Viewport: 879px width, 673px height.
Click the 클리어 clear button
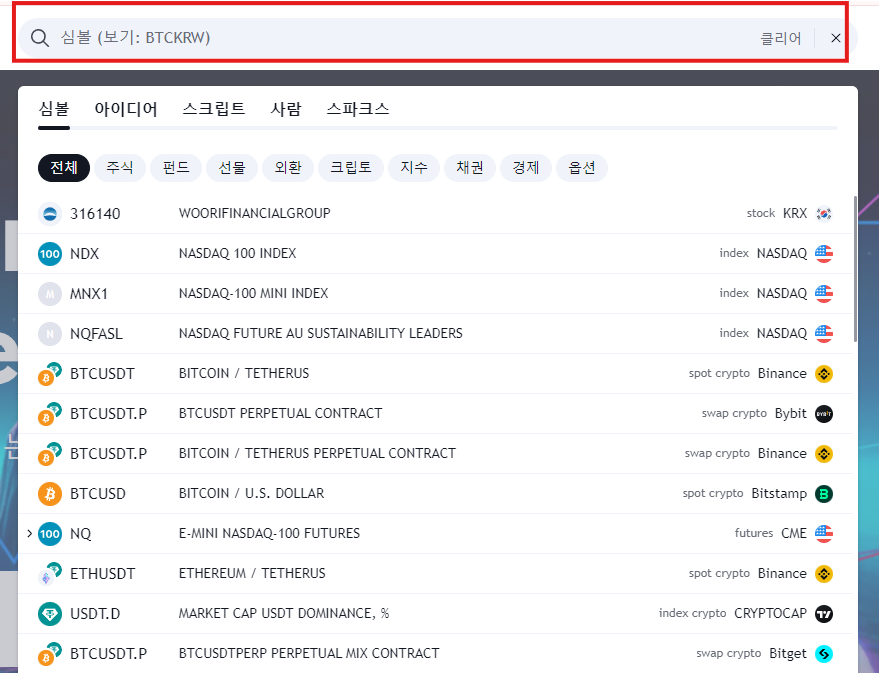tap(780, 38)
